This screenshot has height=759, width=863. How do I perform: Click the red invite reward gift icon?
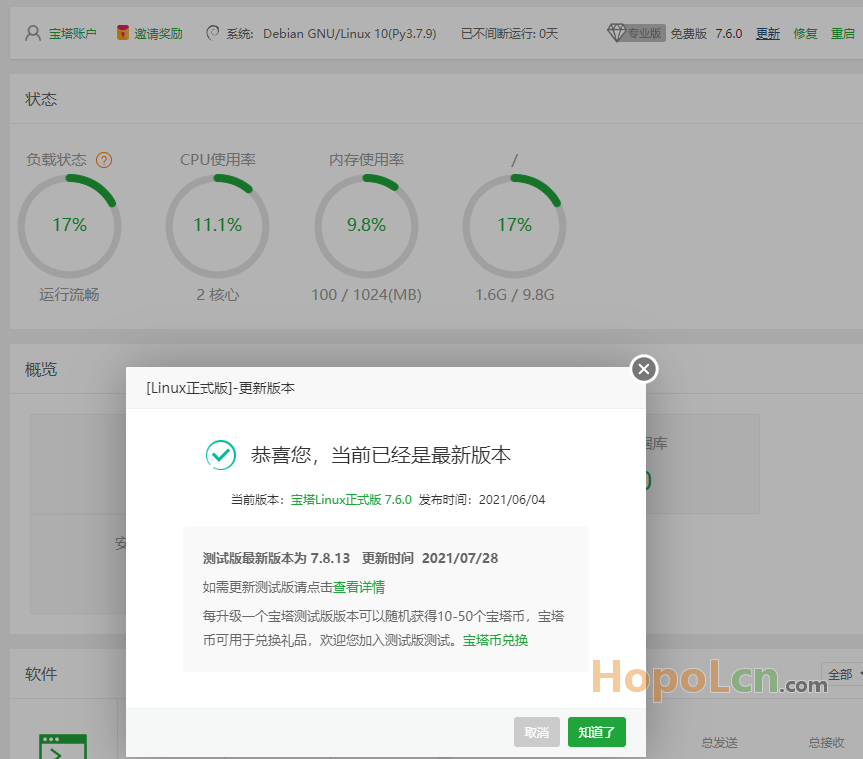pos(123,33)
